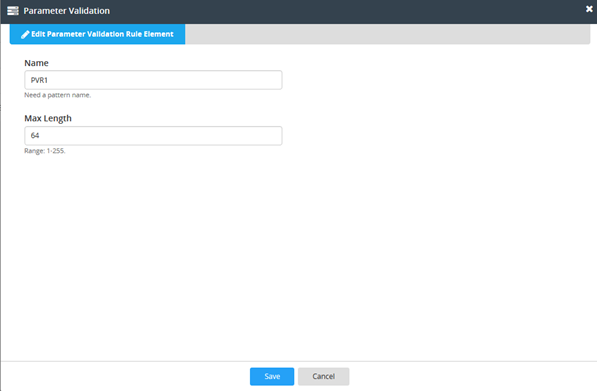Click the pencil icon on the edit tab
This screenshot has height=391, width=597.
point(25,35)
